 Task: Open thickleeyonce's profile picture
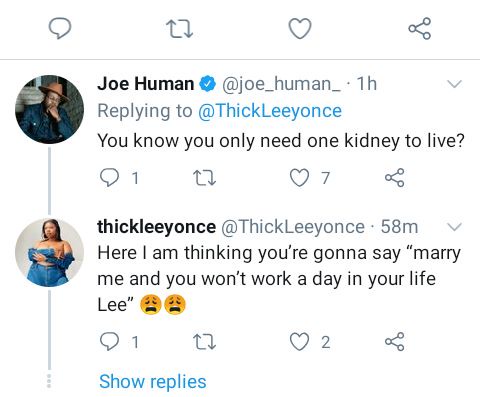(x=49, y=252)
